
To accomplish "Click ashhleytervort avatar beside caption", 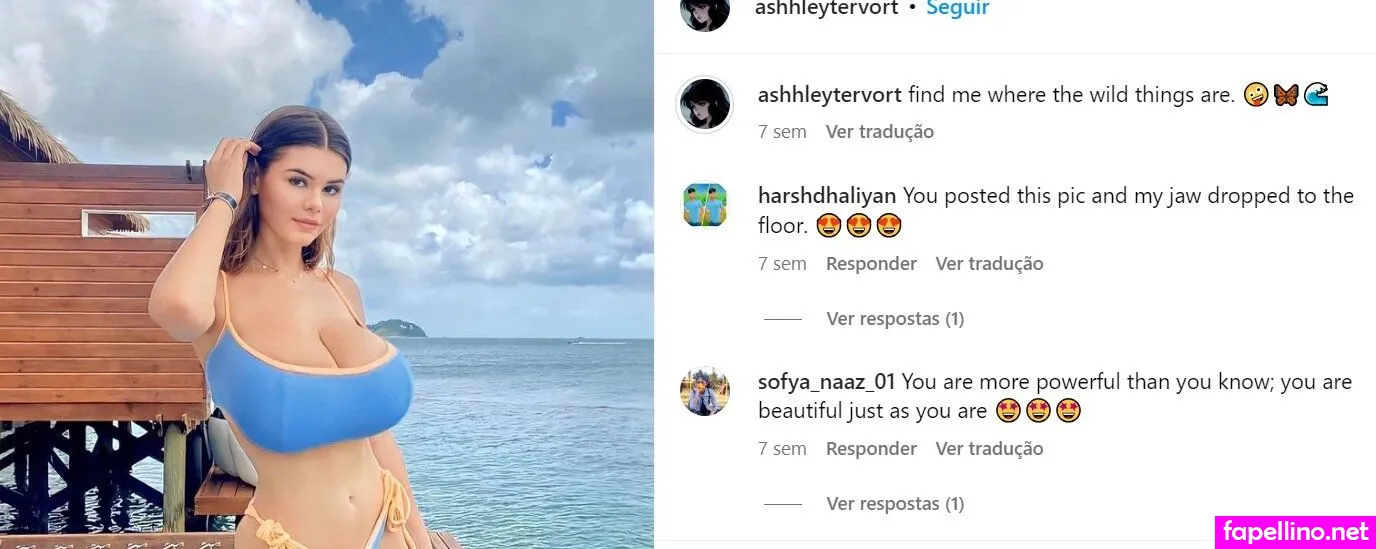I will [705, 104].
